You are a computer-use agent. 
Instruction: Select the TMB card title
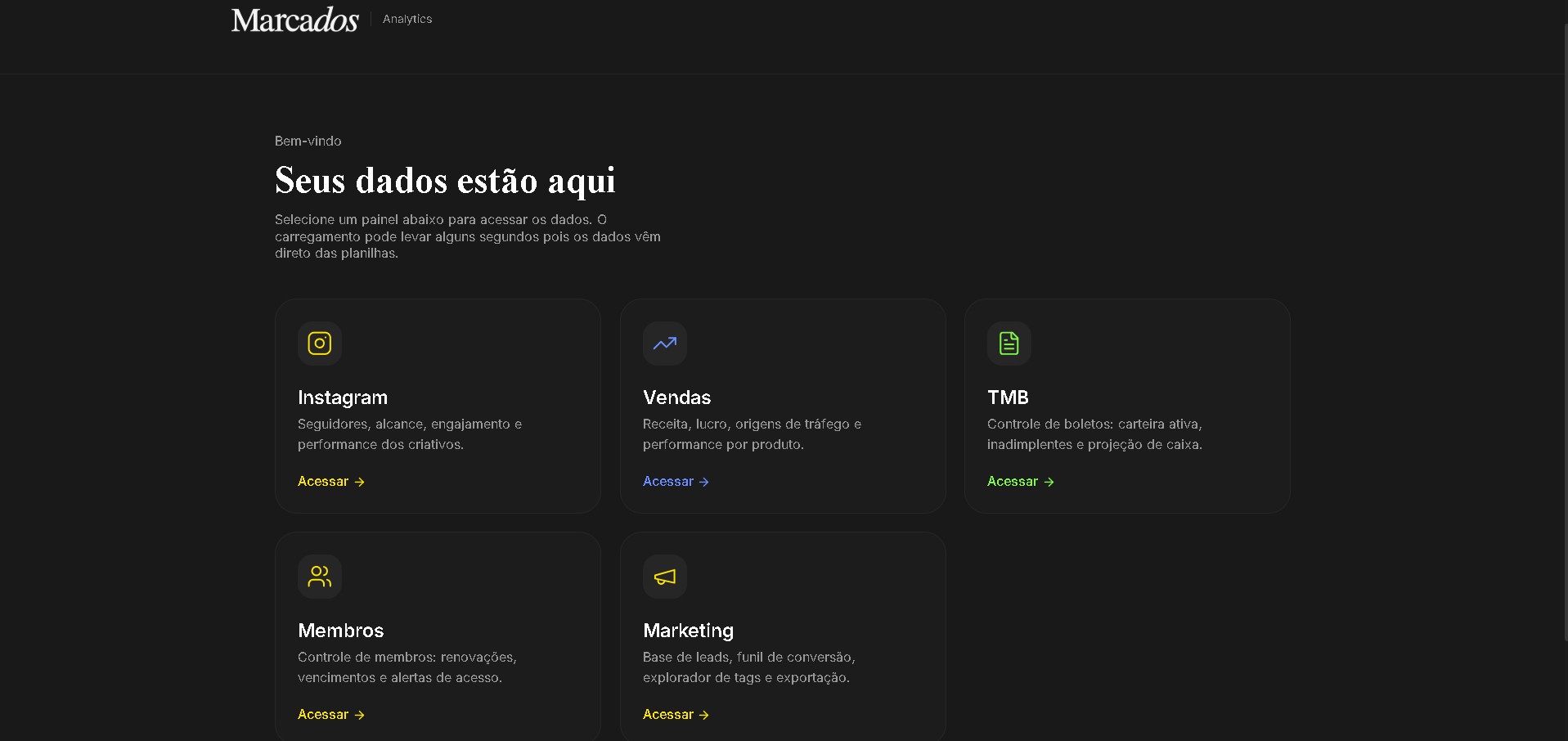click(x=1008, y=397)
